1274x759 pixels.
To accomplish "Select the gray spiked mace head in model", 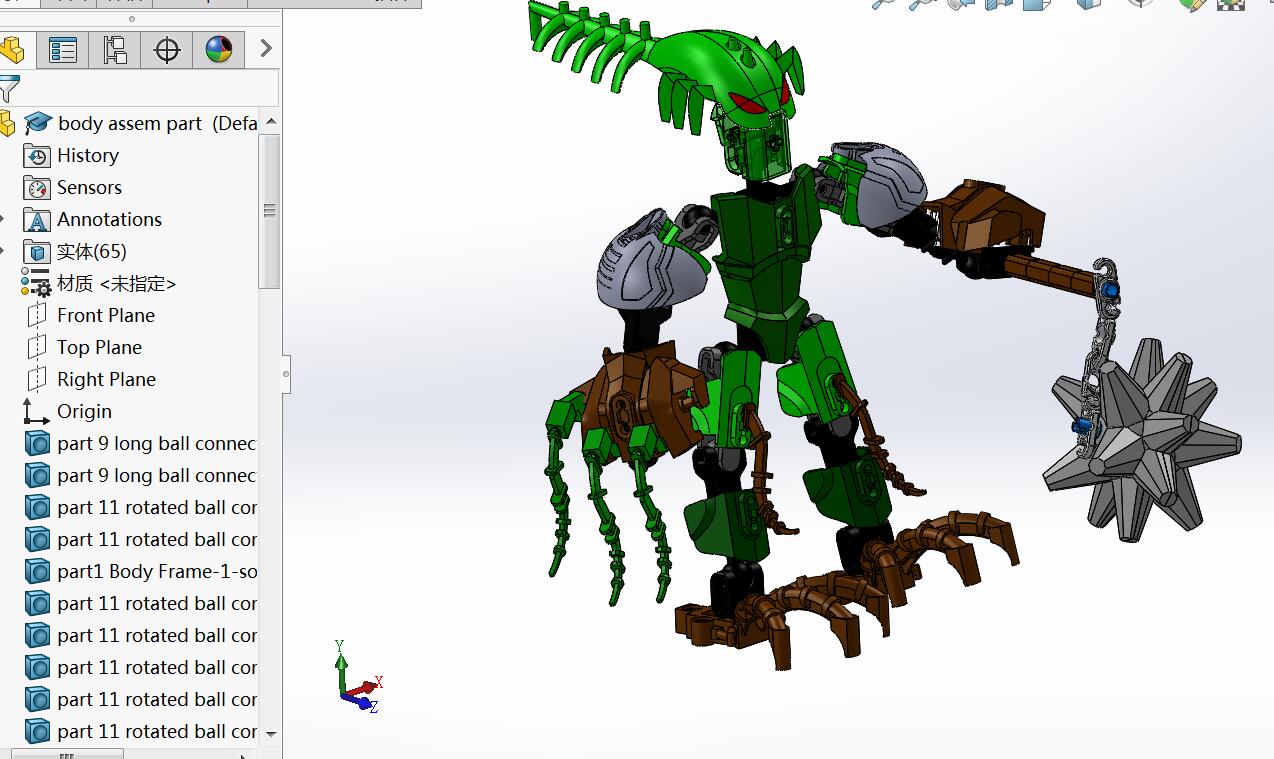I will tap(1142, 439).
